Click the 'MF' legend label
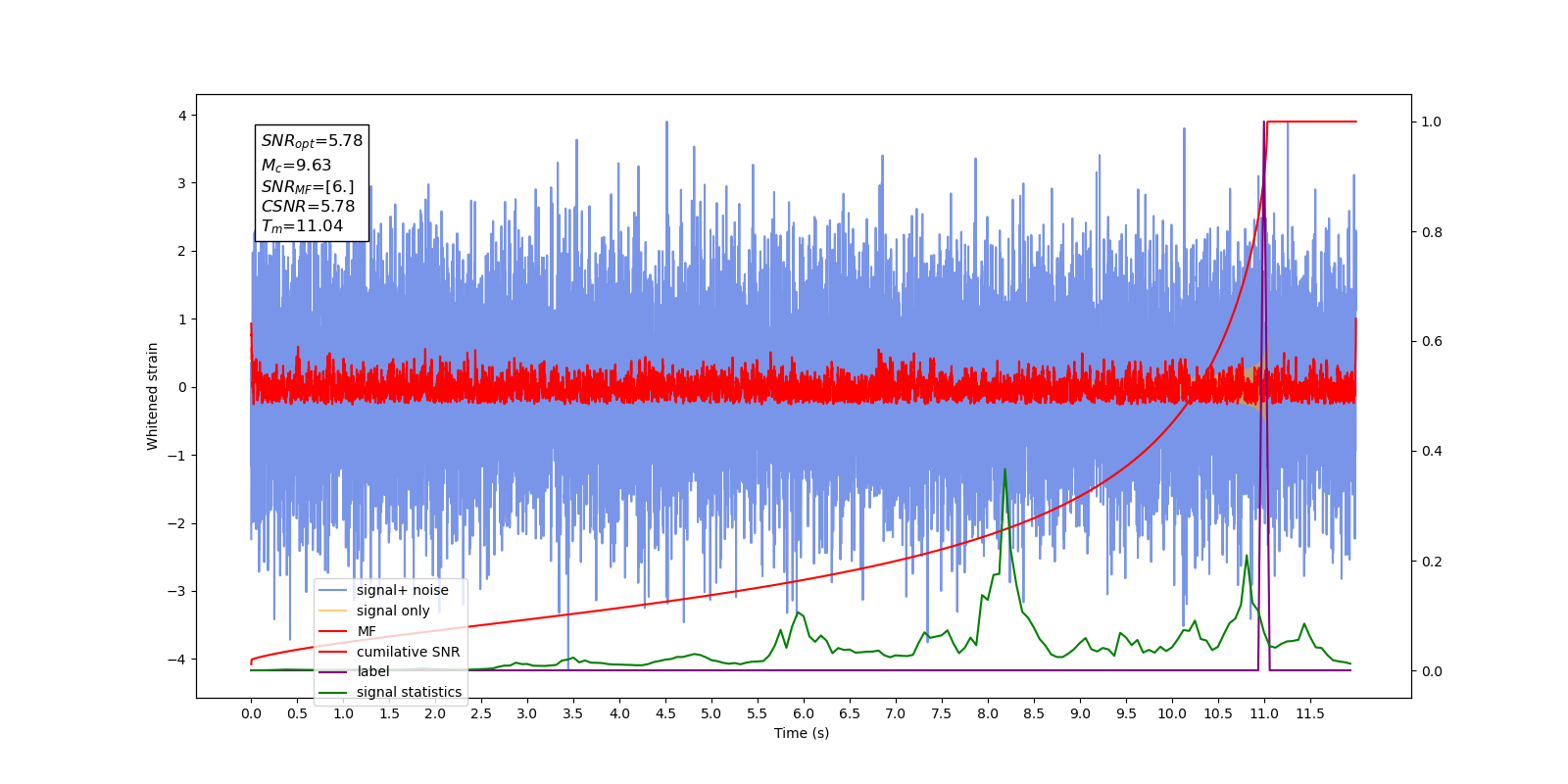 [x=367, y=631]
